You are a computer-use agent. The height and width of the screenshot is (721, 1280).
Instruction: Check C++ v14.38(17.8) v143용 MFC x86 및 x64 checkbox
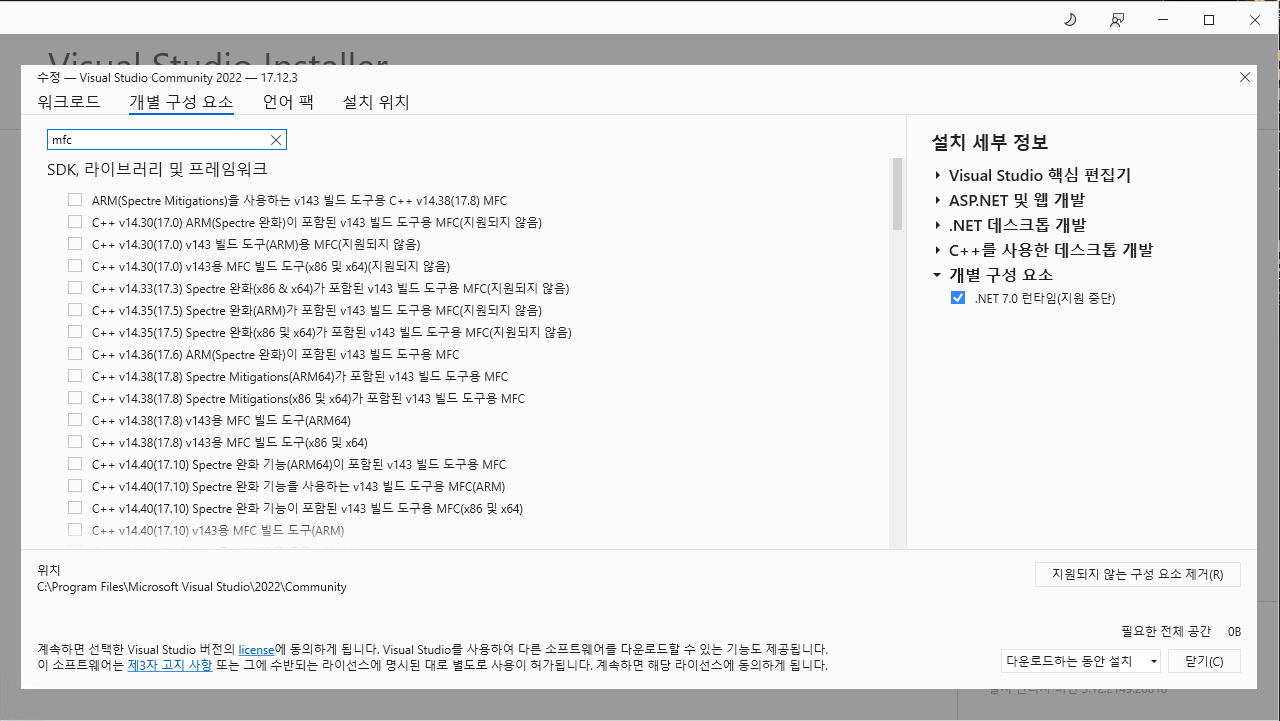pyautogui.click(x=75, y=442)
